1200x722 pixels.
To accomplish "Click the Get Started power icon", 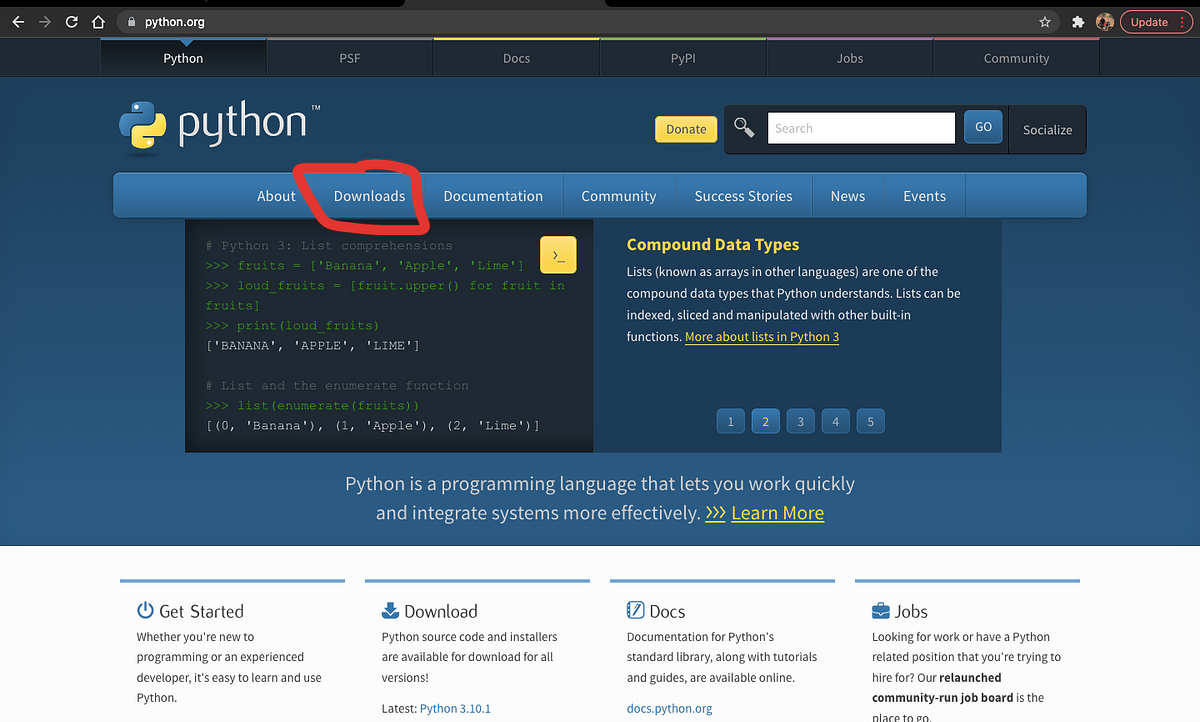I will click(x=144, y=610).
